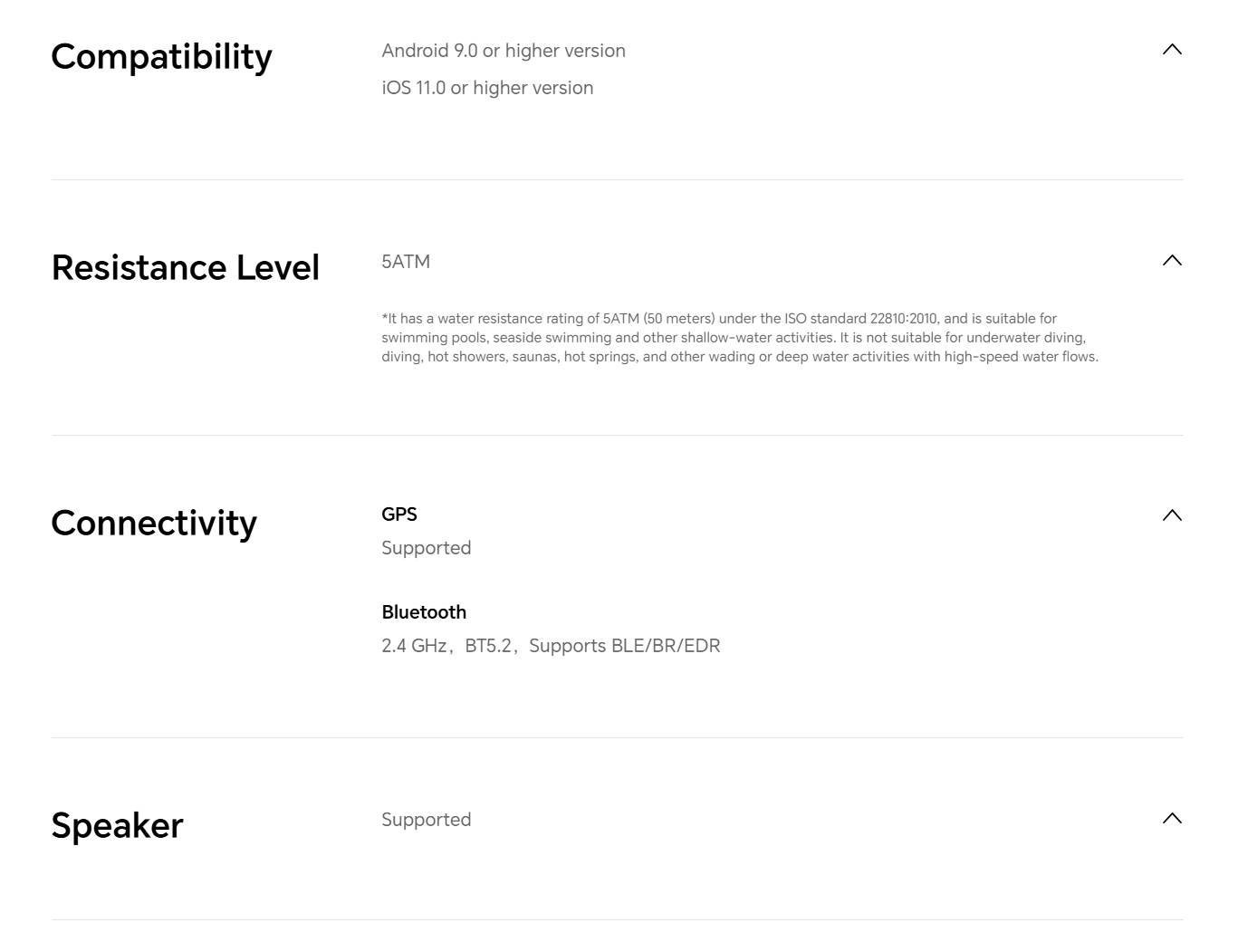Collapse the Resistance Level section arrow
Viewport: 1238px width, 952px height.
click(x=1172, y=261)
